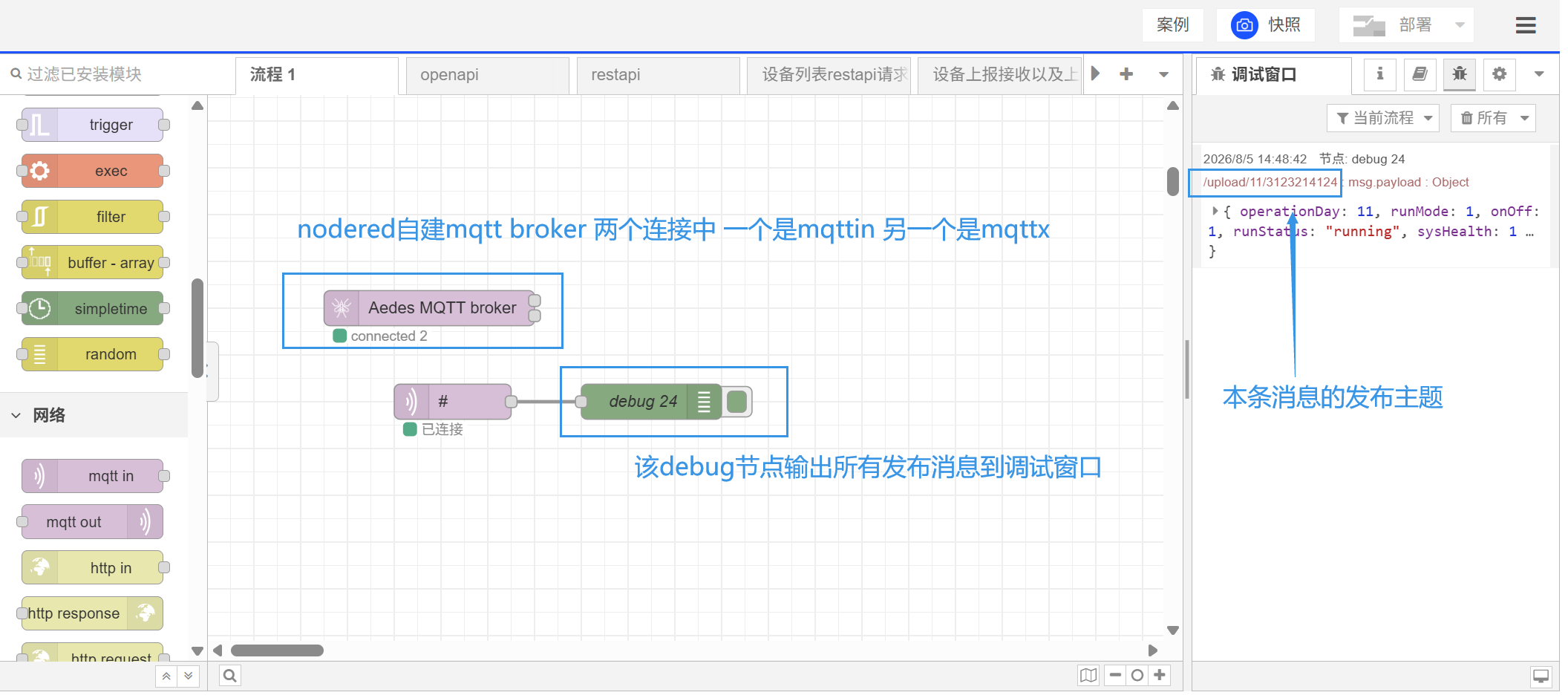Viewport: 1568px width, 698px height.
Task: Click the camera snapshot icon
Action: pyautogui.click(x=1244, y=25)
